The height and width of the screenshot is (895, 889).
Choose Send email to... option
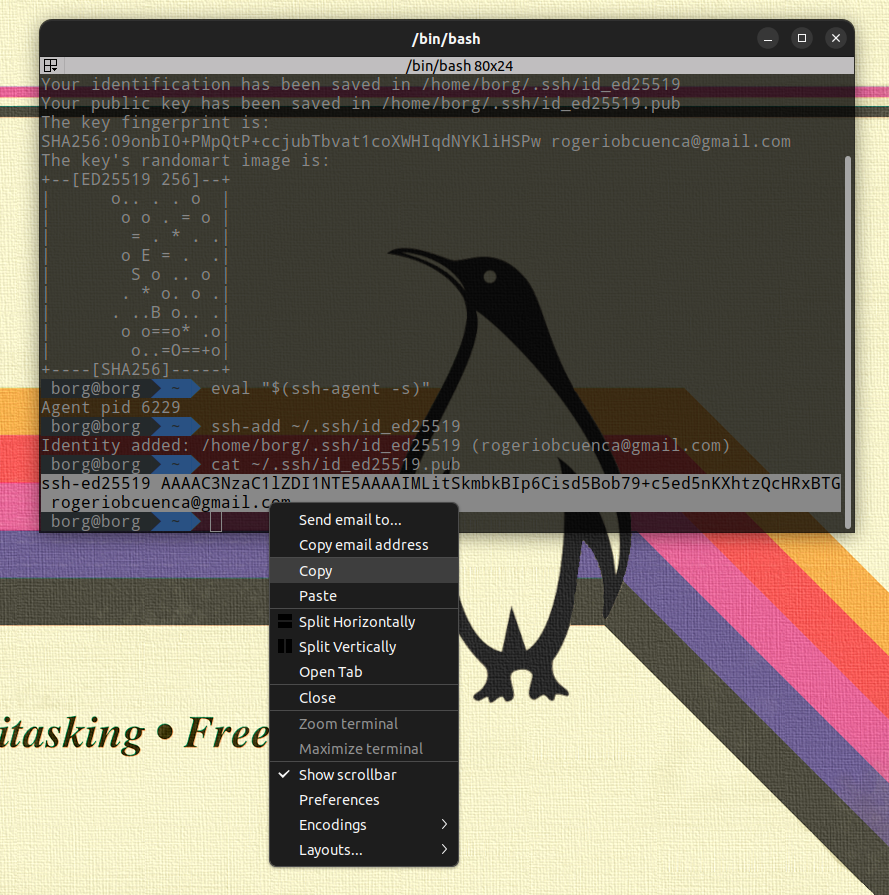[x=350, y=520]
